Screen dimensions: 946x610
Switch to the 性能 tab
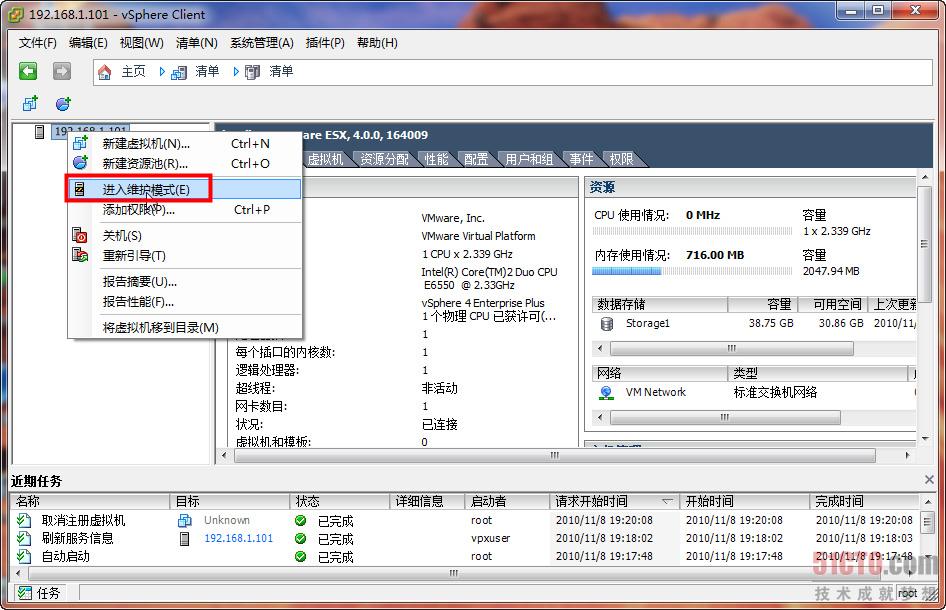[437, 159]
